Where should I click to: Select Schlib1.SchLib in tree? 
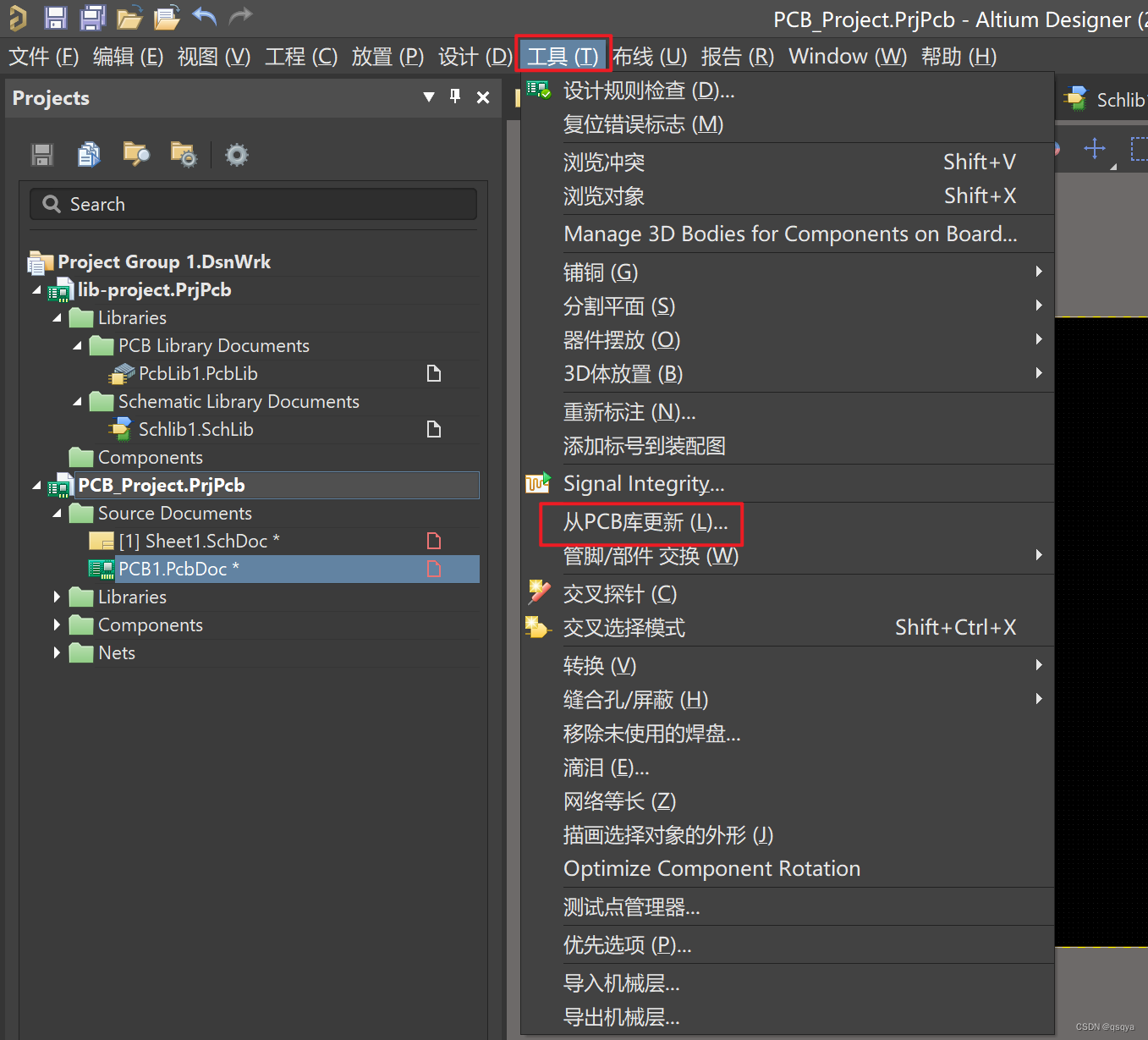[196, 429]
